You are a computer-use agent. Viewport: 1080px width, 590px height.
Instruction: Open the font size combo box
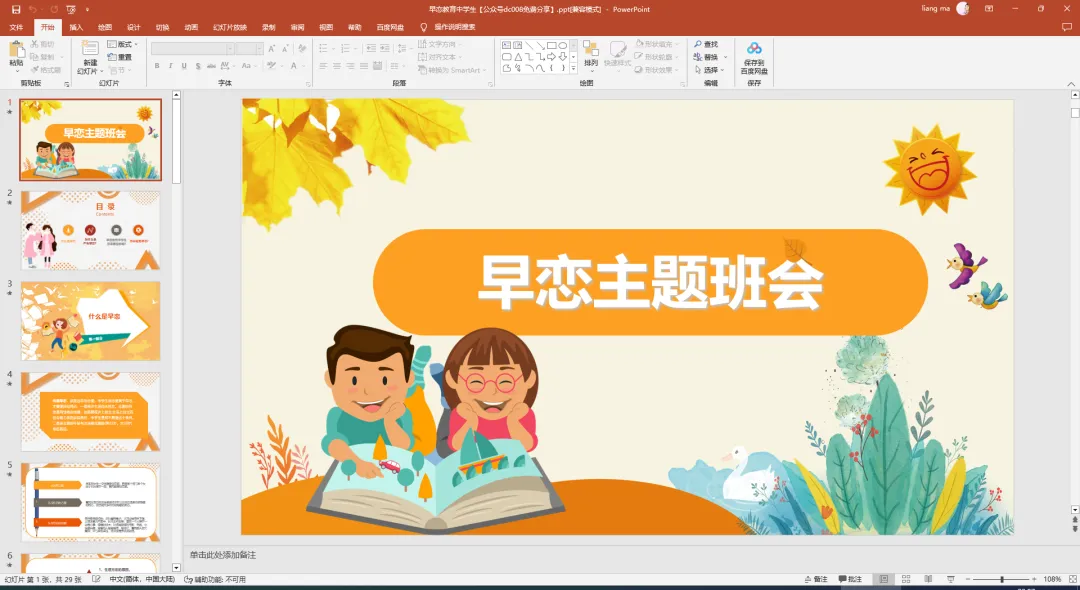tap(249, 49)
